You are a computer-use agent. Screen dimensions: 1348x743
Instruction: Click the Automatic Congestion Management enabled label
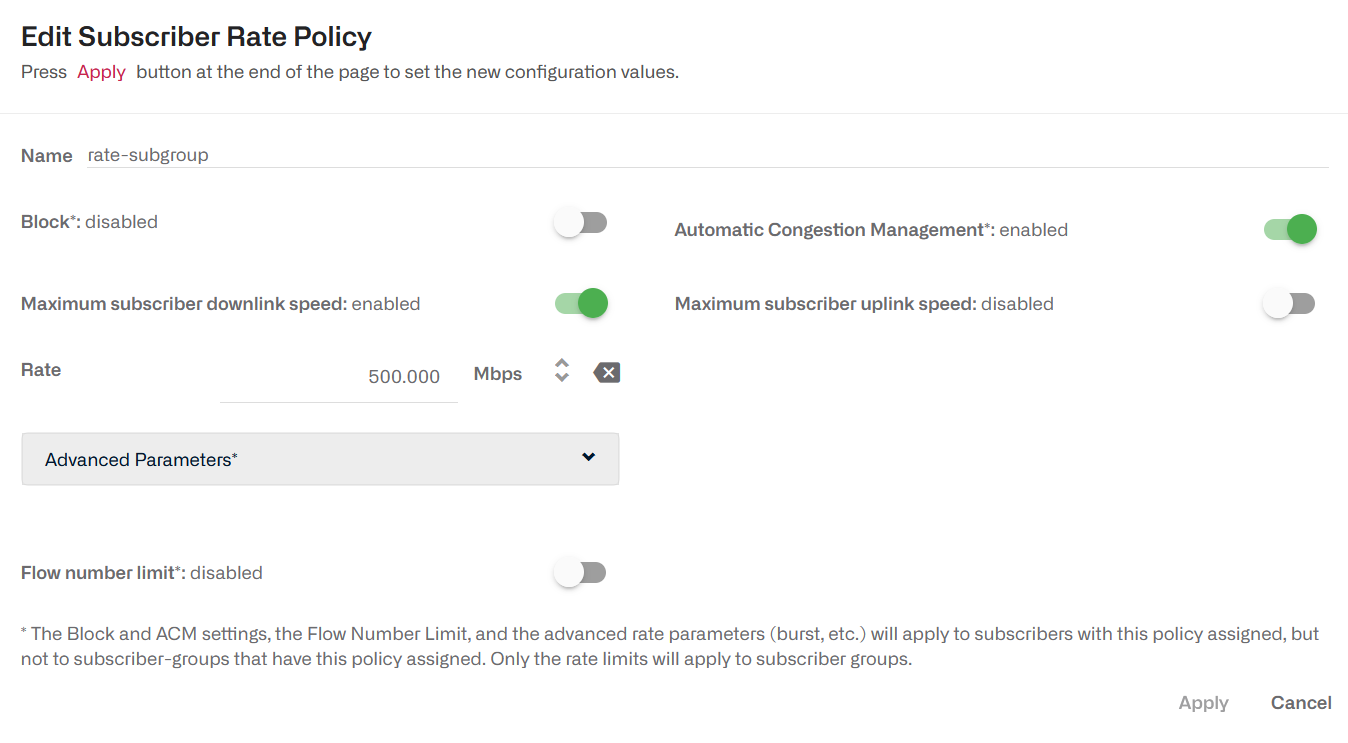click(x=871, y=230)
